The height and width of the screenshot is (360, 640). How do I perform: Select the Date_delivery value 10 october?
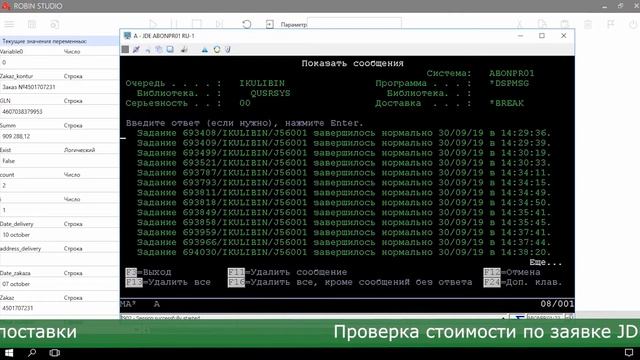point(16,235)
